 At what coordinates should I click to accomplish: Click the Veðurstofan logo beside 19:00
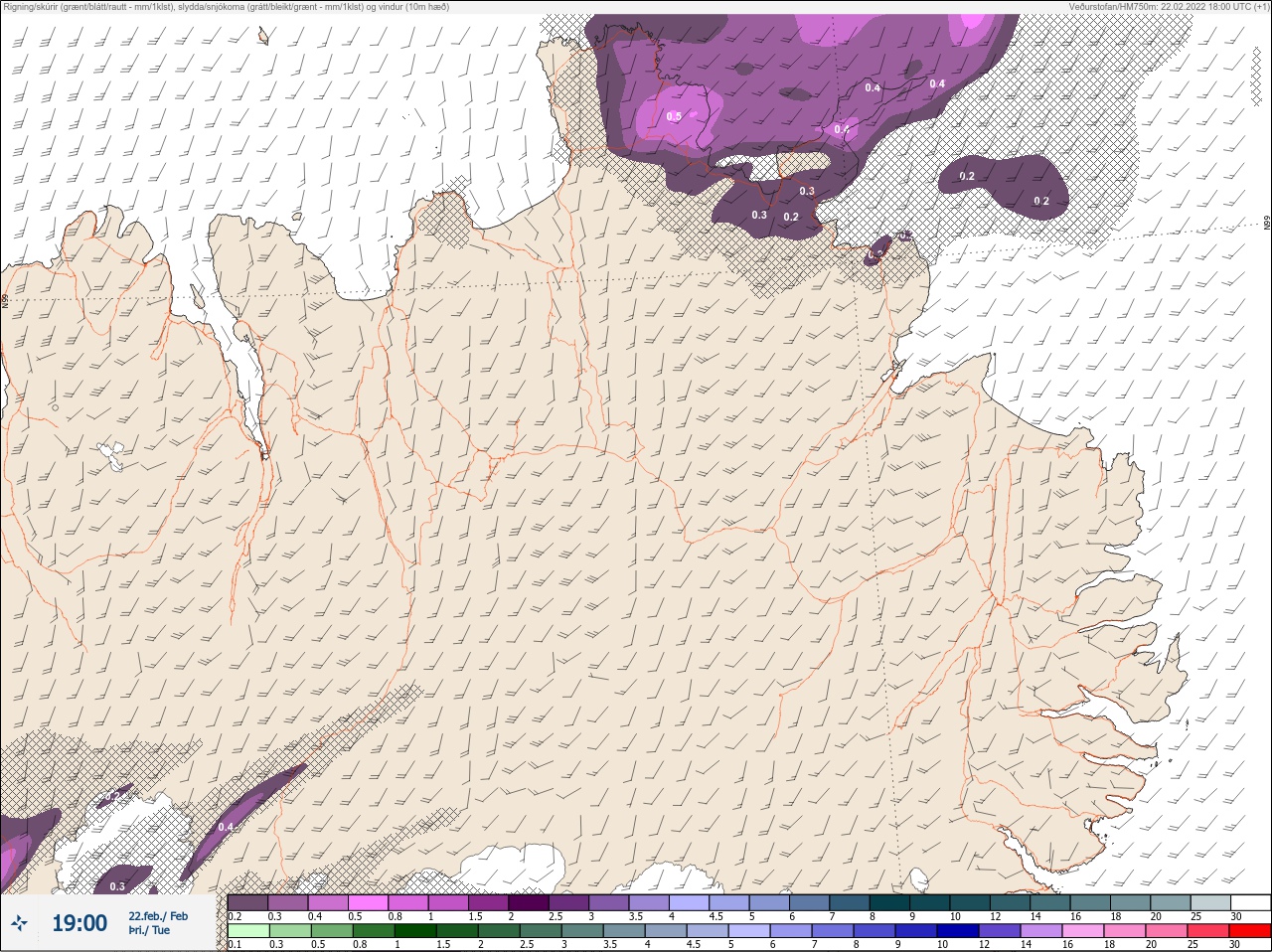click(x=19, y=923)
